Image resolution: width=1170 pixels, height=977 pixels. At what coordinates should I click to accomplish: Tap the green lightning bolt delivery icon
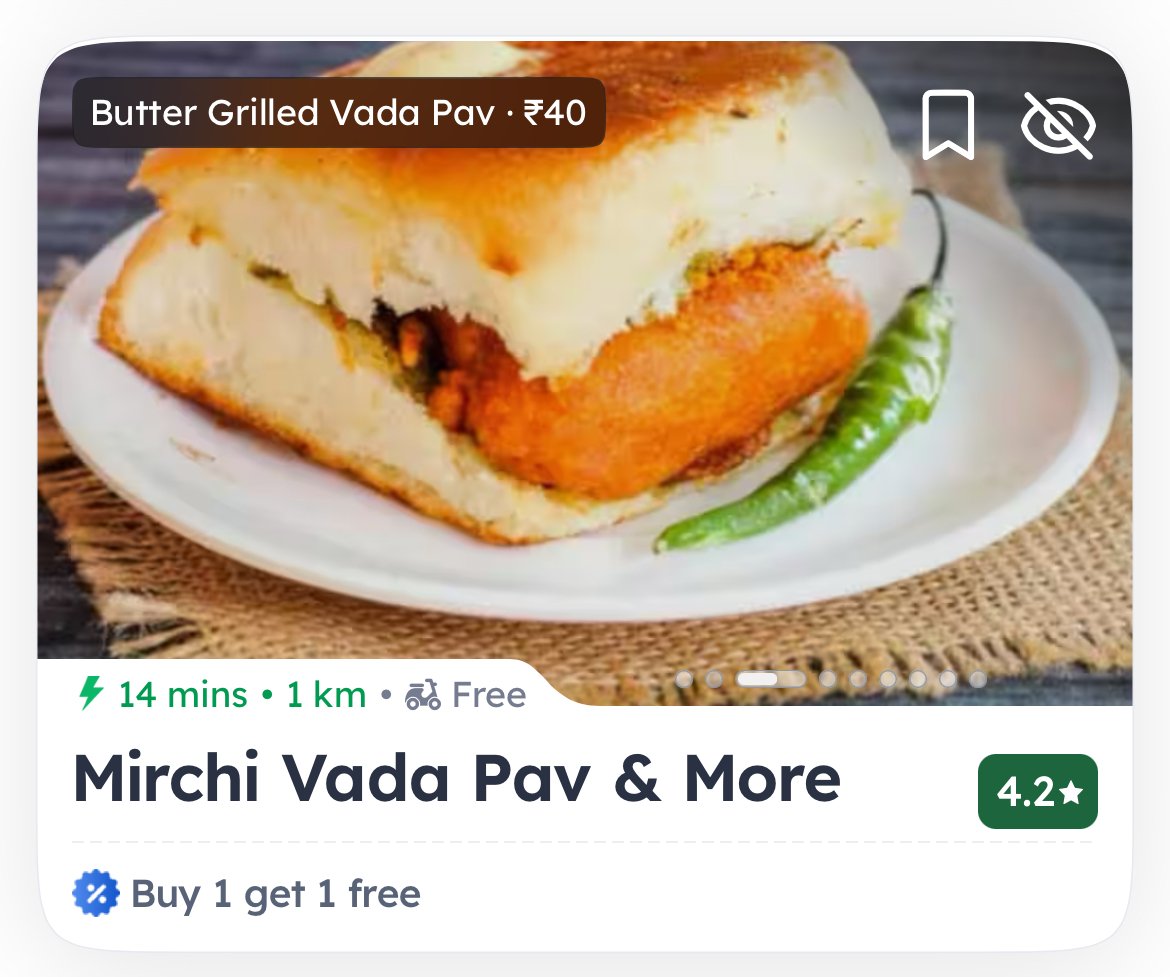point(91,693)
